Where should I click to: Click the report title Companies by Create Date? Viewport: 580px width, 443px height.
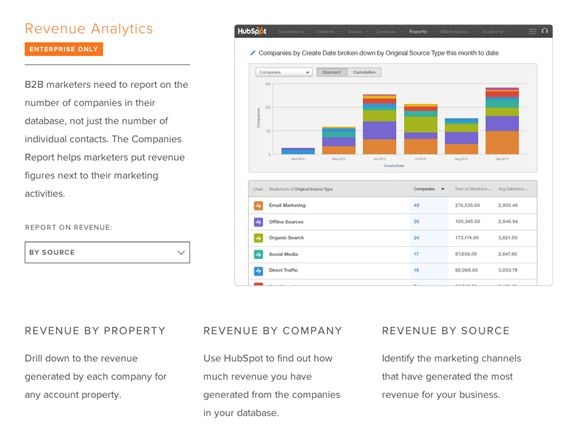378,53
